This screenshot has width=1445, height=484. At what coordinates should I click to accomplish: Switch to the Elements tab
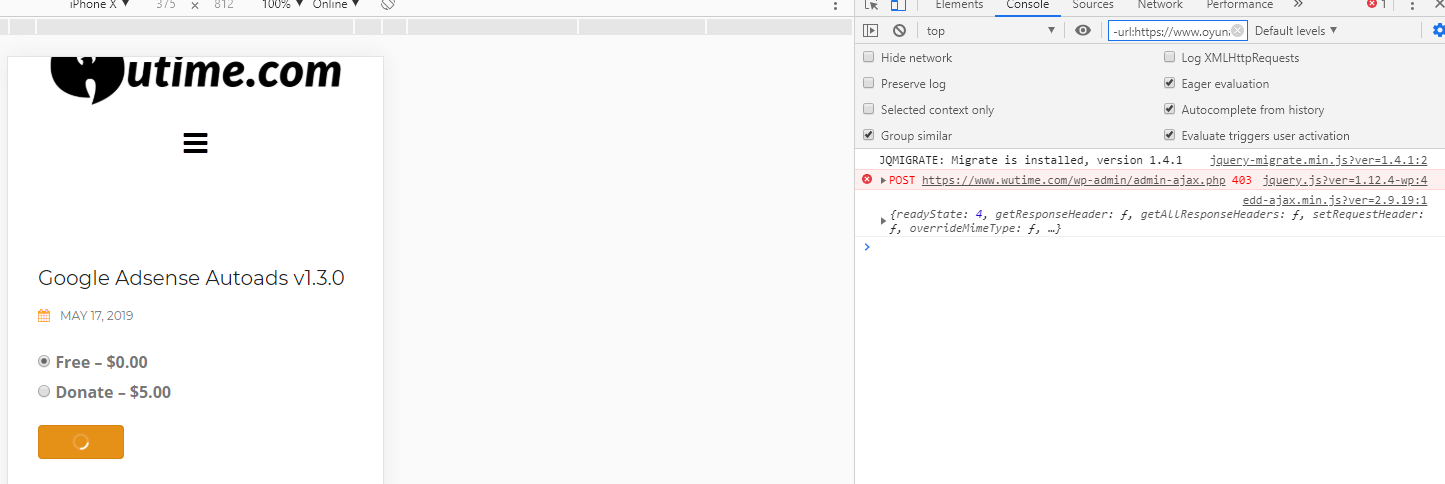click(959, 5)
